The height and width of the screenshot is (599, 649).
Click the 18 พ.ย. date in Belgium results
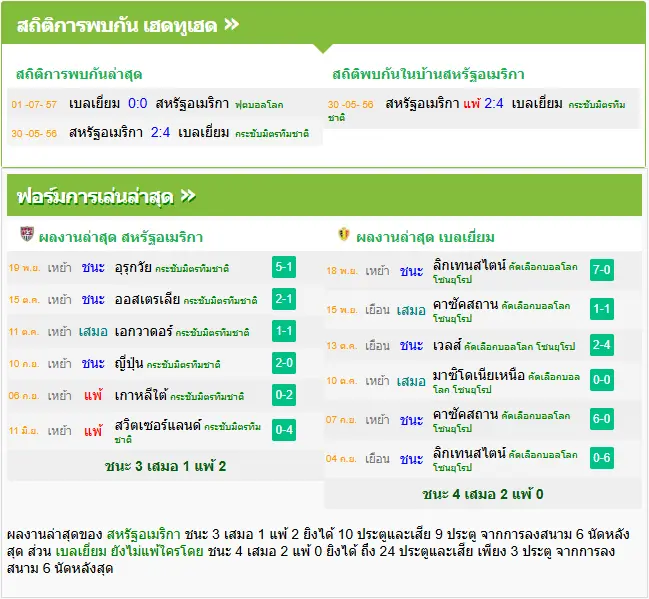click(342, 271)
